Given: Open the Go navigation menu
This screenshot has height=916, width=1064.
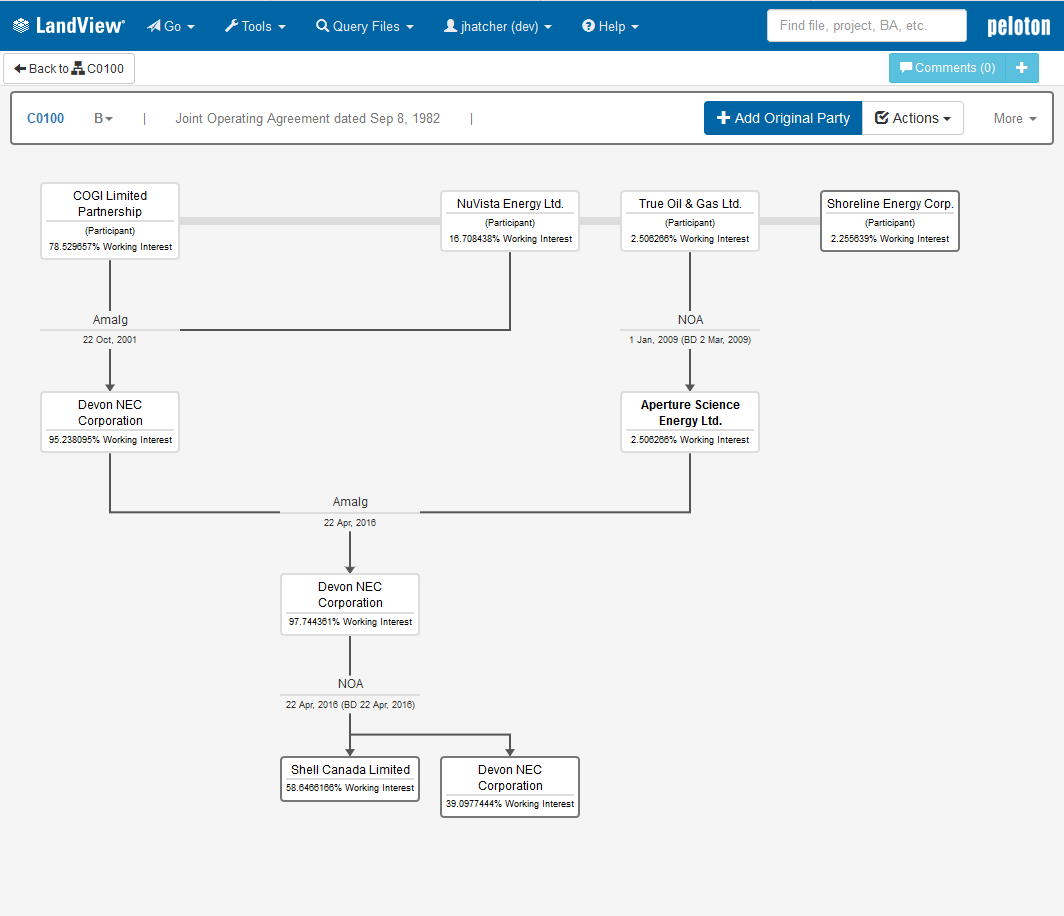Looking at the screenshot, I should click(171, 26).
